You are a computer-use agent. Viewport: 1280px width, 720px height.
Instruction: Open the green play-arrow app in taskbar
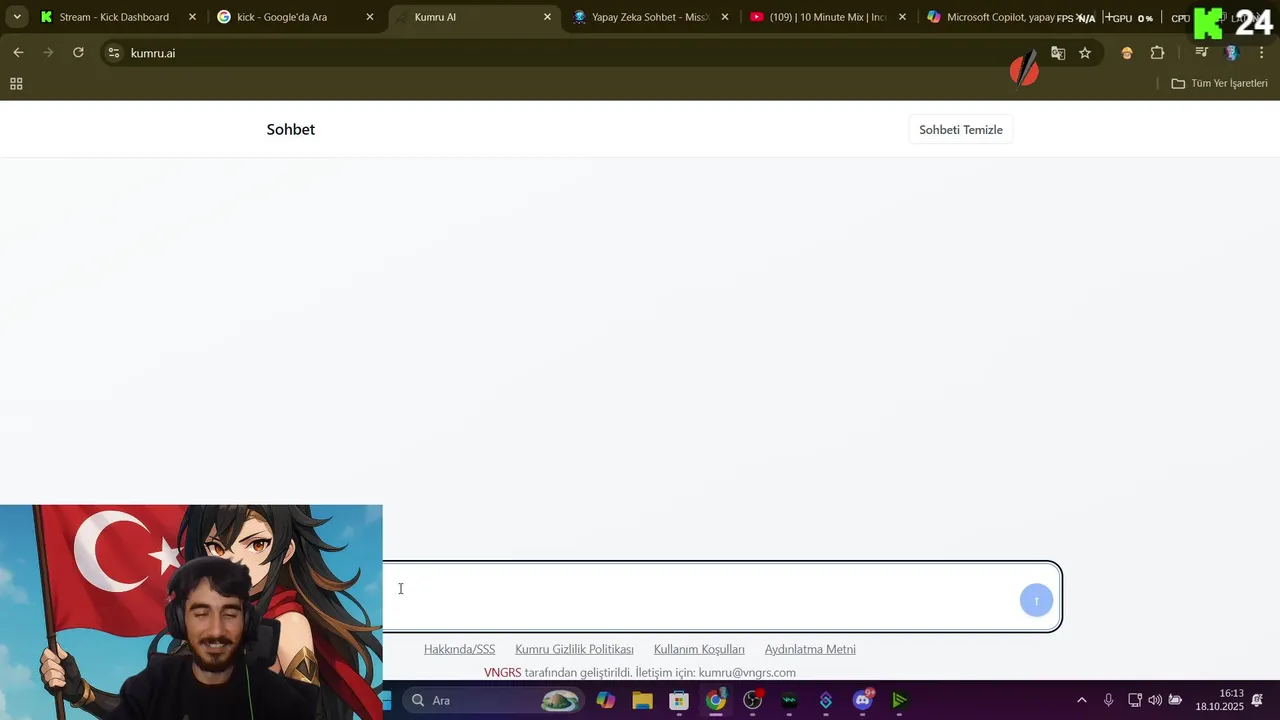tap(899, 701)
